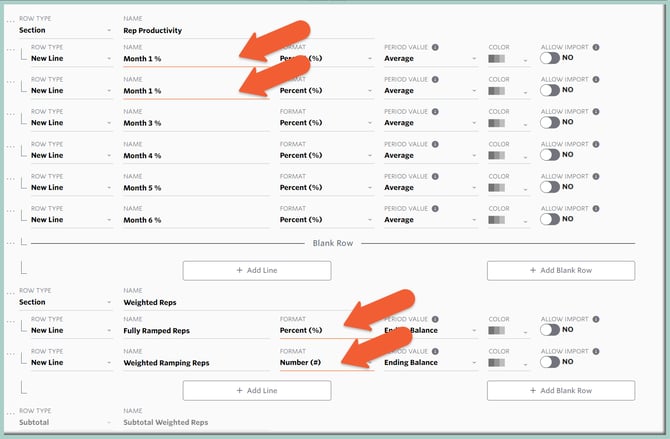
Task: Toggle Allow Import for Month 3 % row
Action: pos(549,123)
